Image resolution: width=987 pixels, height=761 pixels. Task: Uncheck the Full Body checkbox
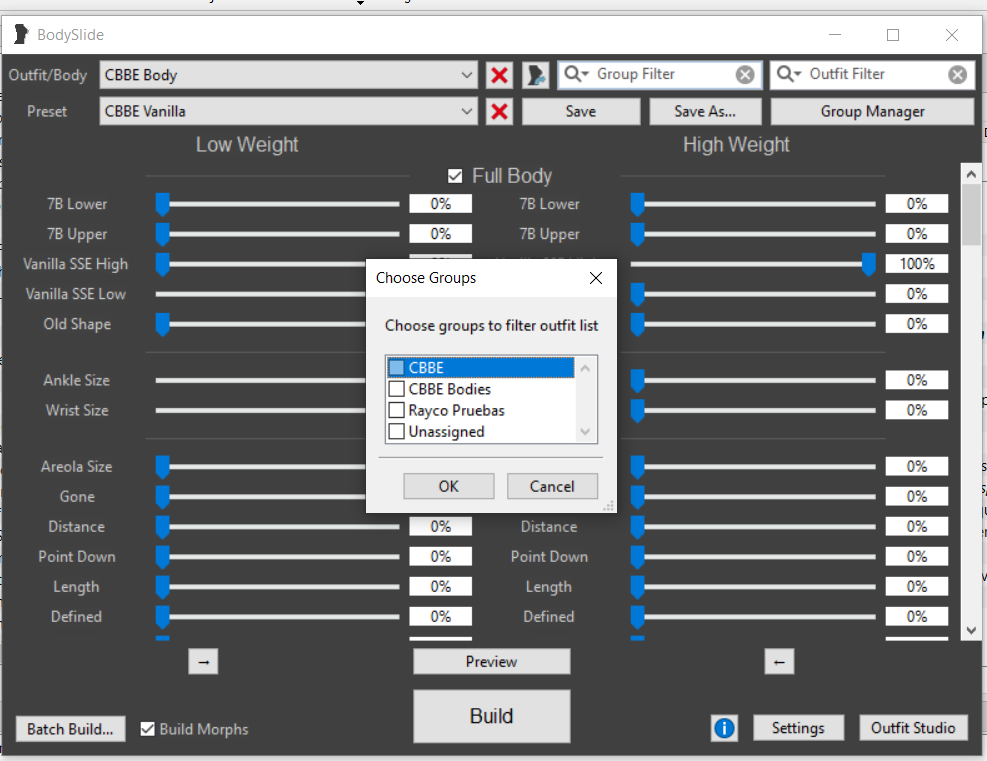pyautogui.click(x=455, y=175)
